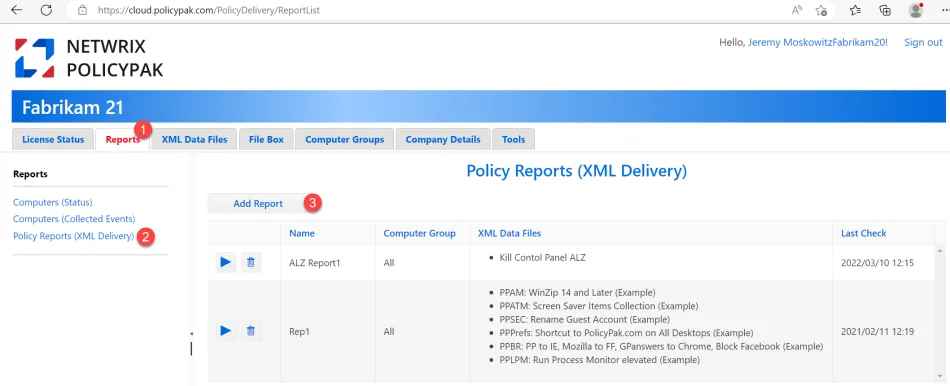The image size is (950, 386).
Task: Open Computers (Collected Events) link
Action: 74,219
